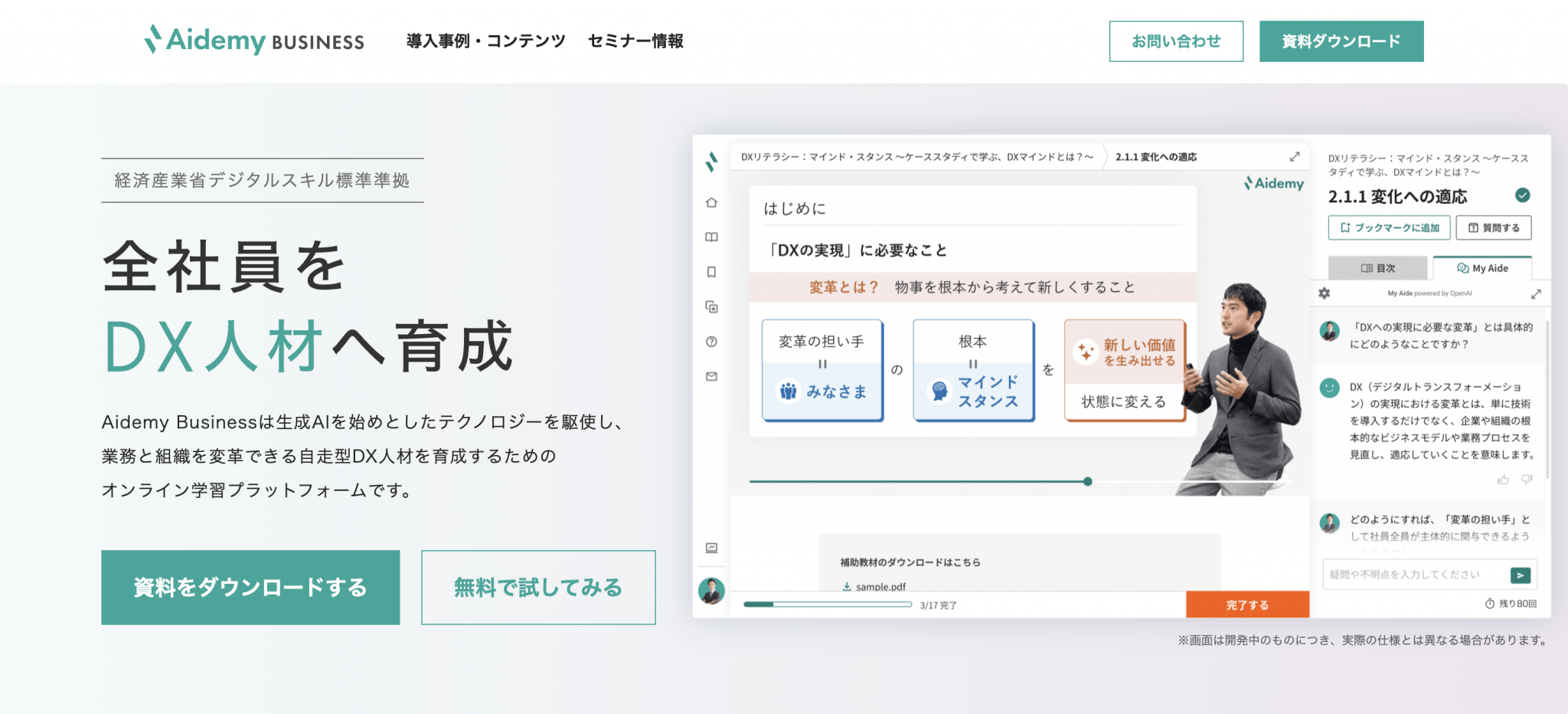This screenshot has height=714, width=1568.
Task: Open the library book icon in the sidebar
Action: coord(710,237)
